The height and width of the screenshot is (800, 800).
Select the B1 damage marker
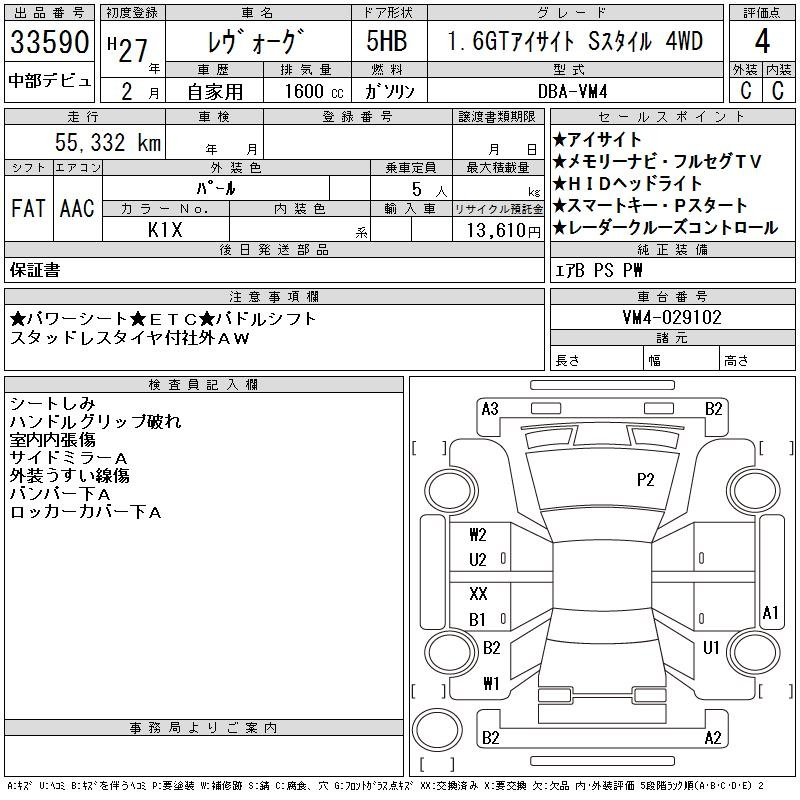coord(478,620)
